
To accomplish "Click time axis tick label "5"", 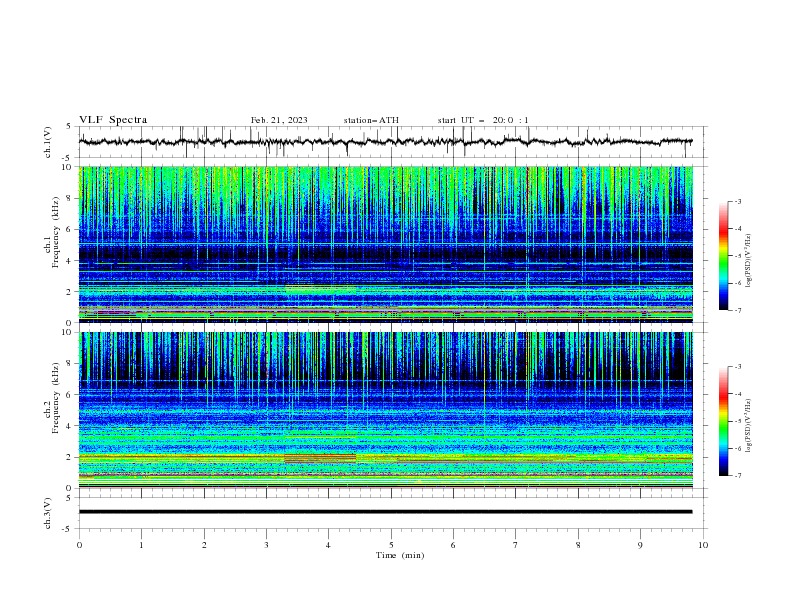I will (391, 545).
